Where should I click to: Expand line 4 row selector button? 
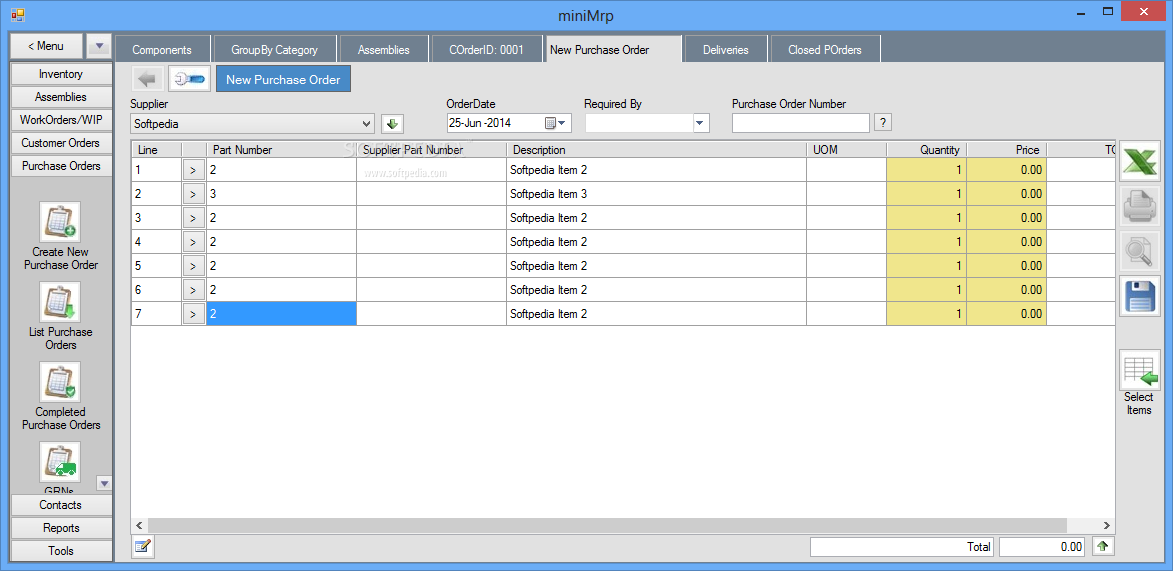(x=193, y=242)
